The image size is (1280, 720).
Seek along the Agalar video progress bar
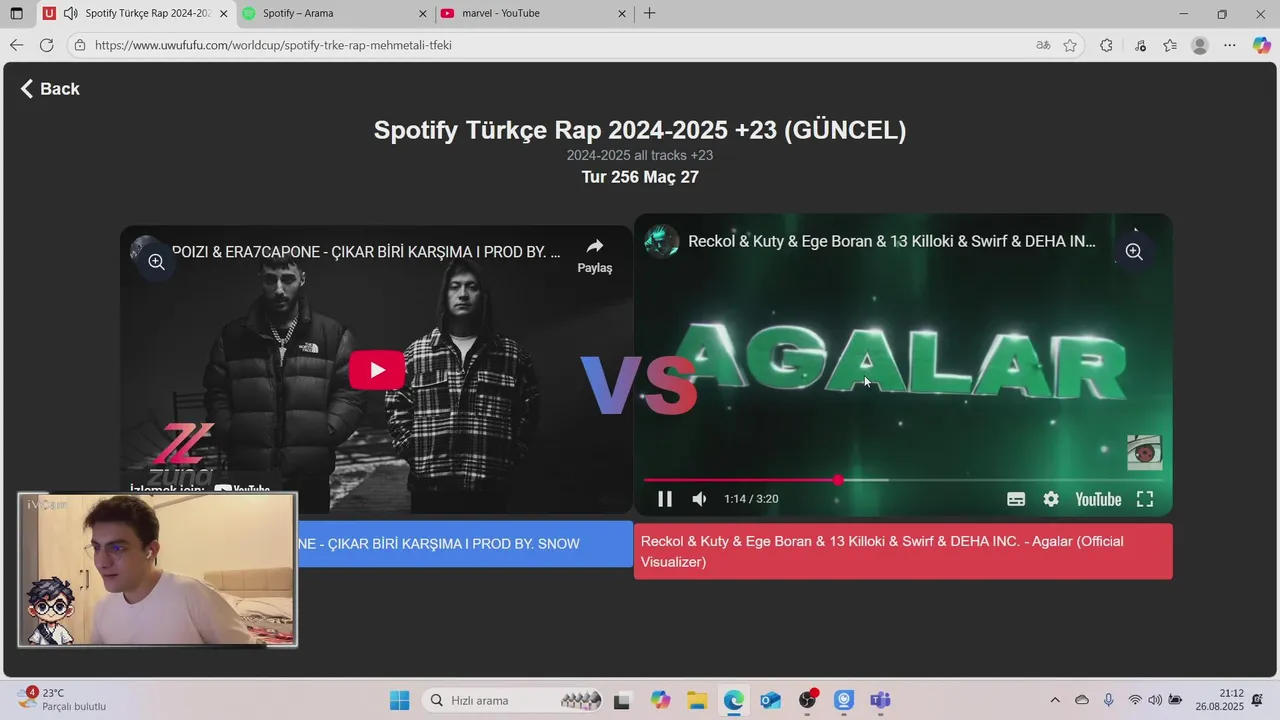pos(903,480)
